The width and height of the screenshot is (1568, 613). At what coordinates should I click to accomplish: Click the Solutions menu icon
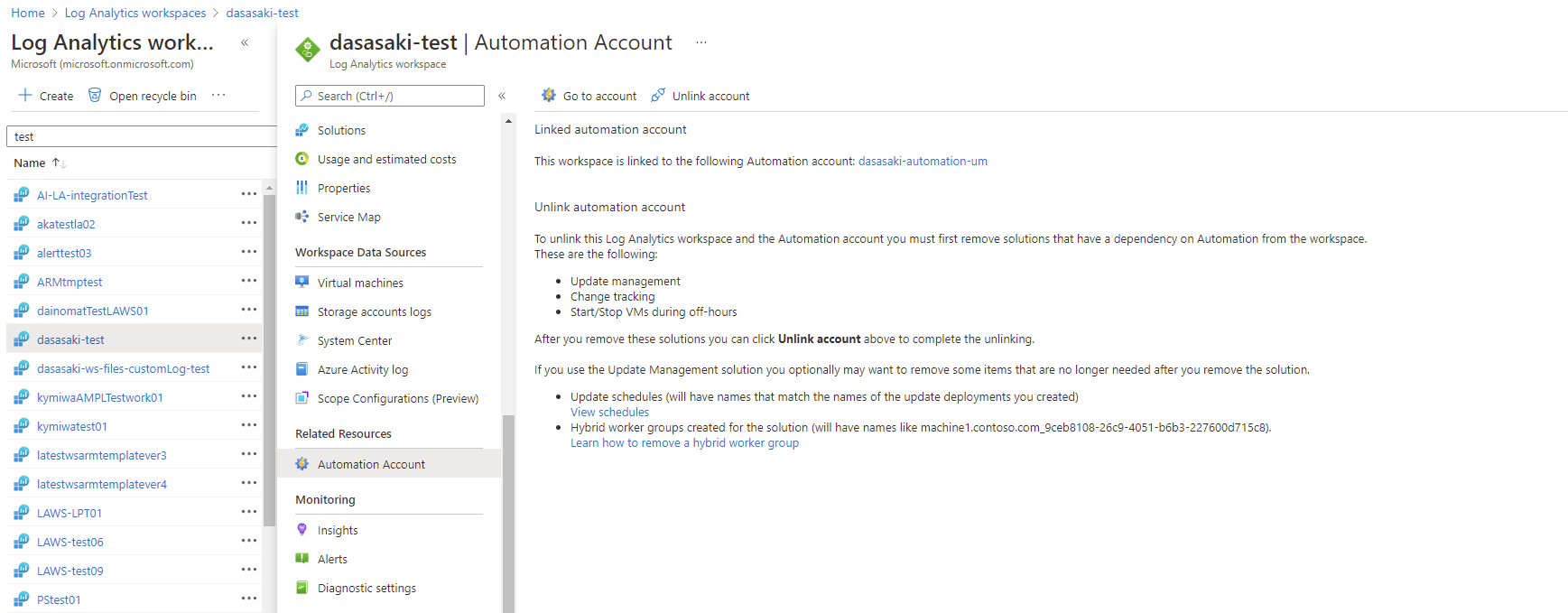click(302, 130)
